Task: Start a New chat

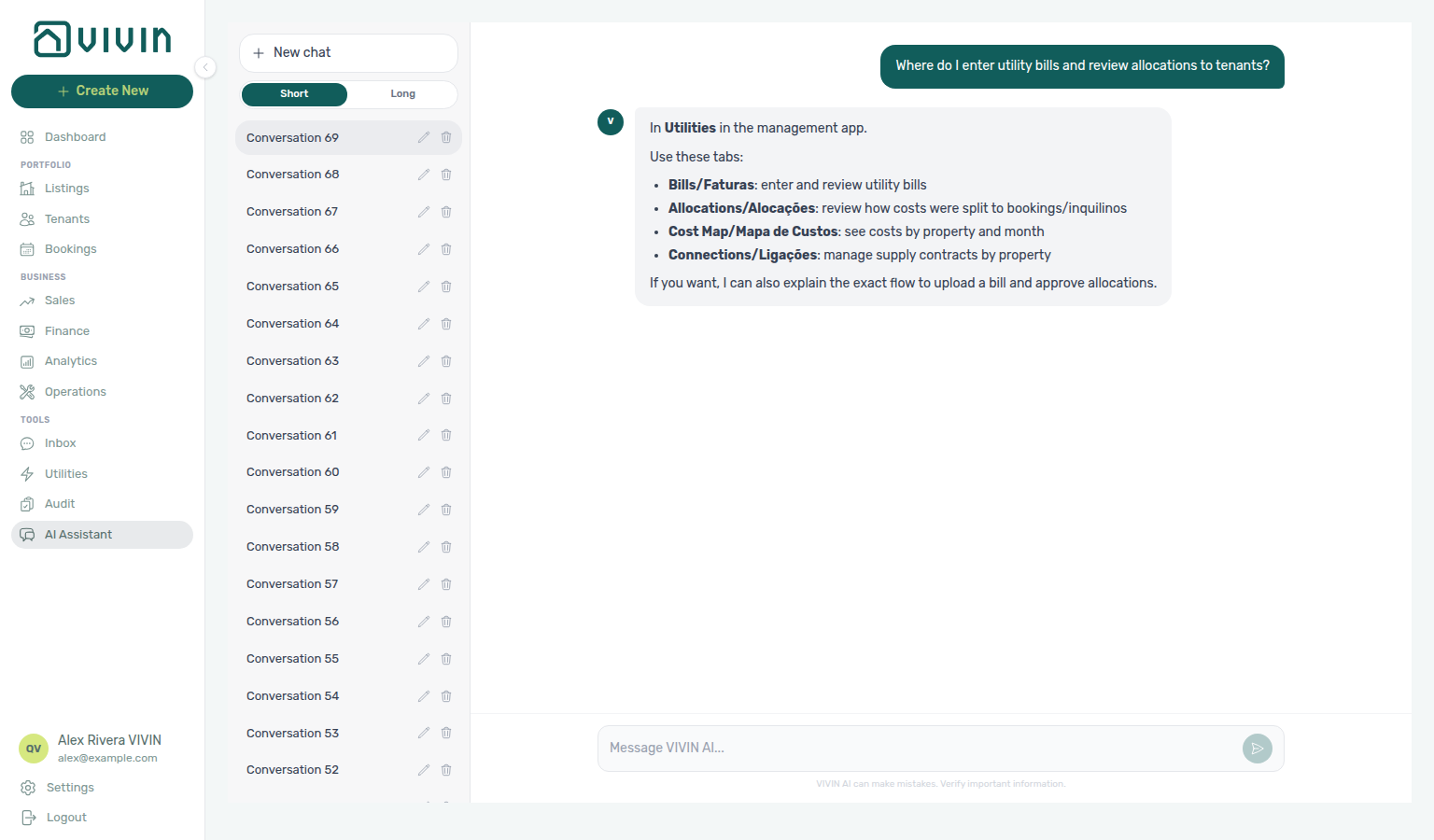Action: point(348,53)
